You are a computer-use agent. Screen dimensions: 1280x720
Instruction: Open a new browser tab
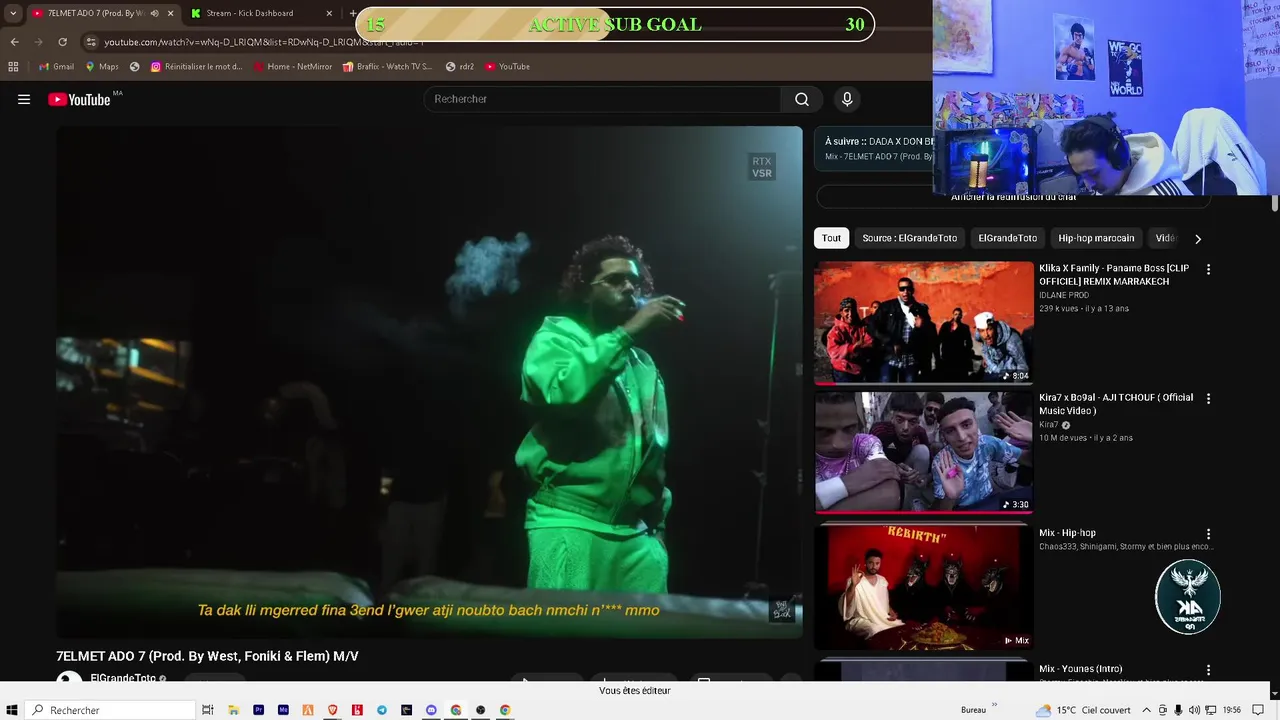[x=352, y=13]
